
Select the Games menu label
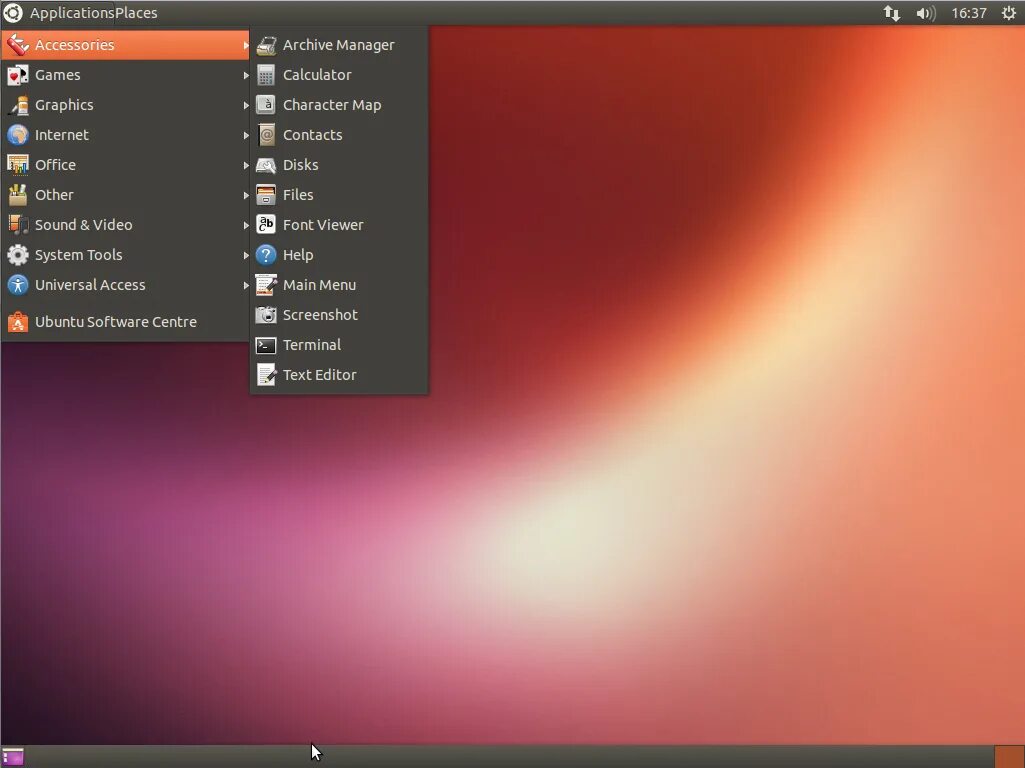tap(58, 75)
